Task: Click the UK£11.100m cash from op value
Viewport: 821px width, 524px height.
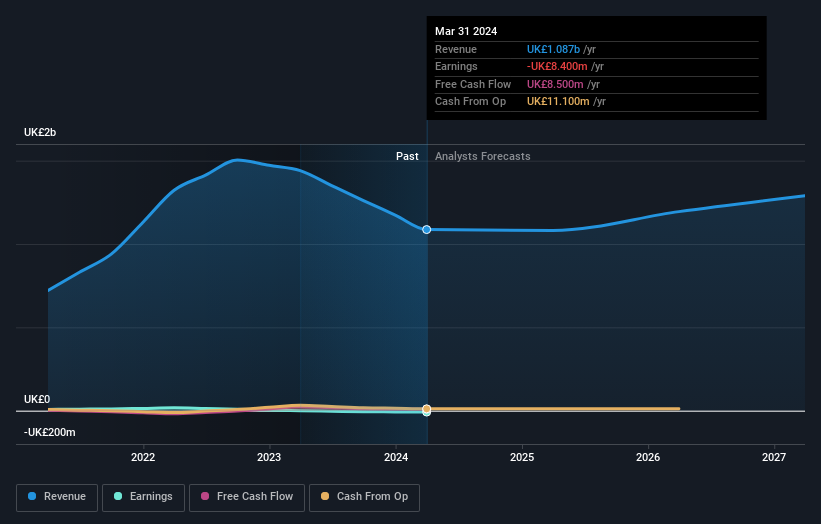Action: click(x=558, y=102)
